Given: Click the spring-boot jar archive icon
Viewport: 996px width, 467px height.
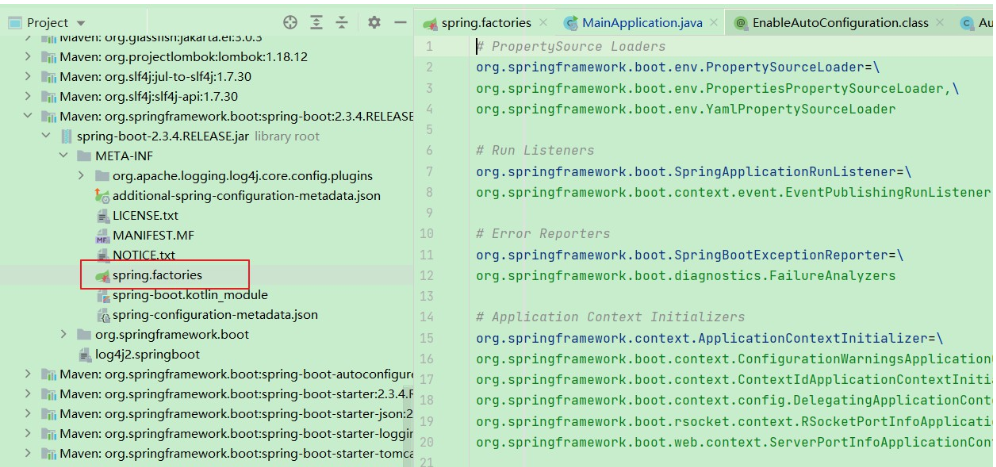Looking at the screenshot, I should (x=66, y=136).
